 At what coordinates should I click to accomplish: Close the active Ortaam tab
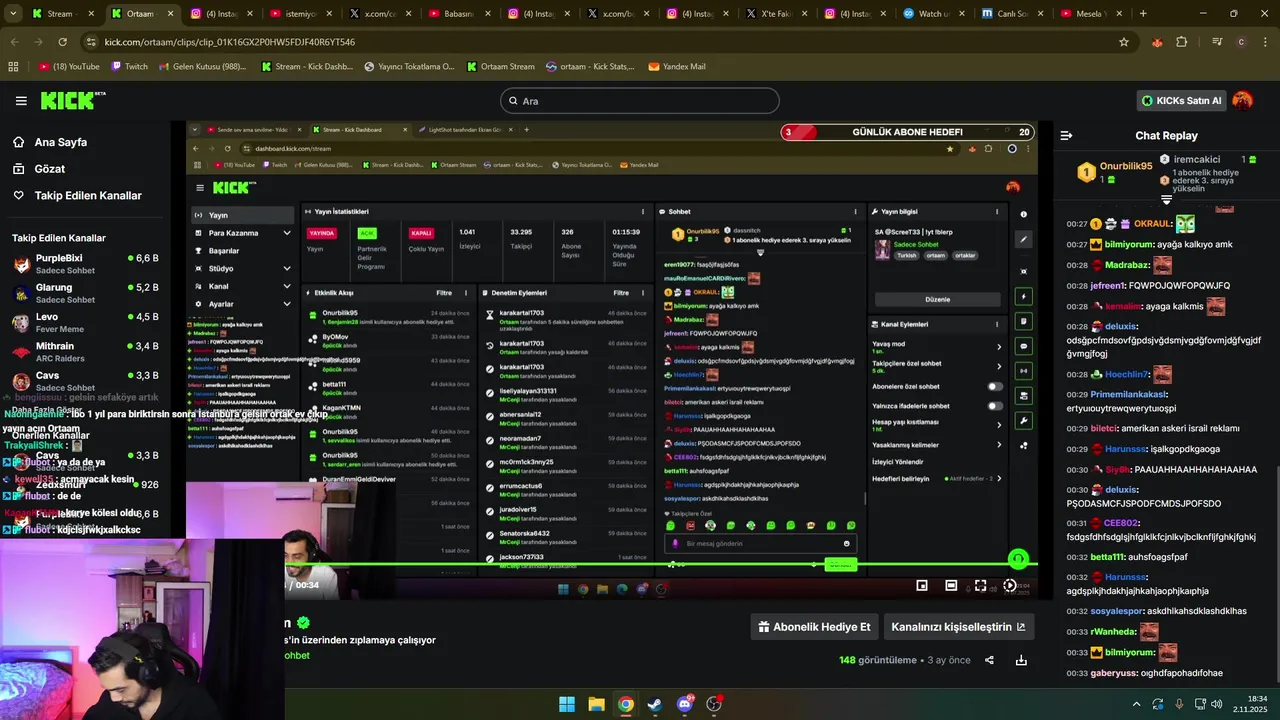coord(169,14)
